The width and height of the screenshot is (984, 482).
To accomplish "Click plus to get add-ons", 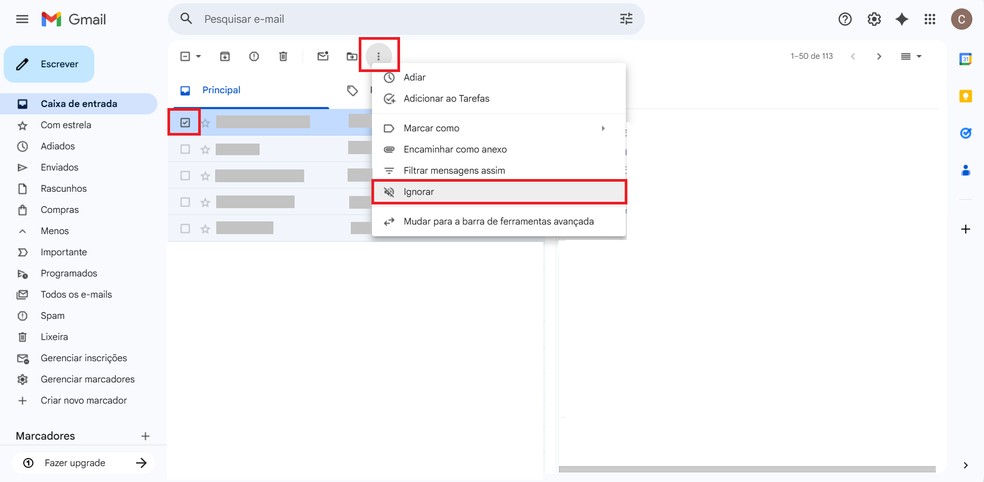I will 965,229.
